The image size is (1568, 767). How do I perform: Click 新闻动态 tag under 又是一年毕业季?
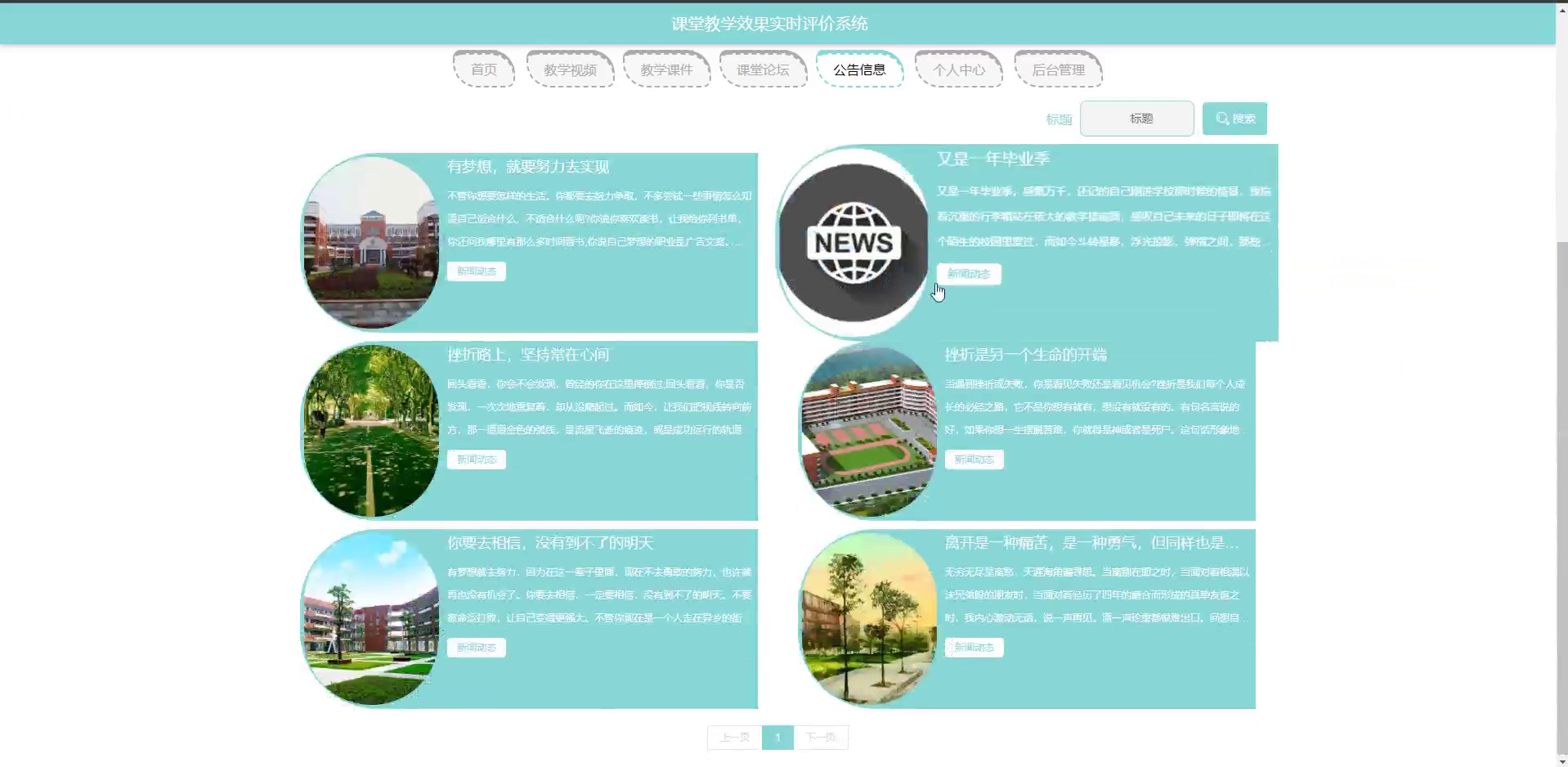969,274
